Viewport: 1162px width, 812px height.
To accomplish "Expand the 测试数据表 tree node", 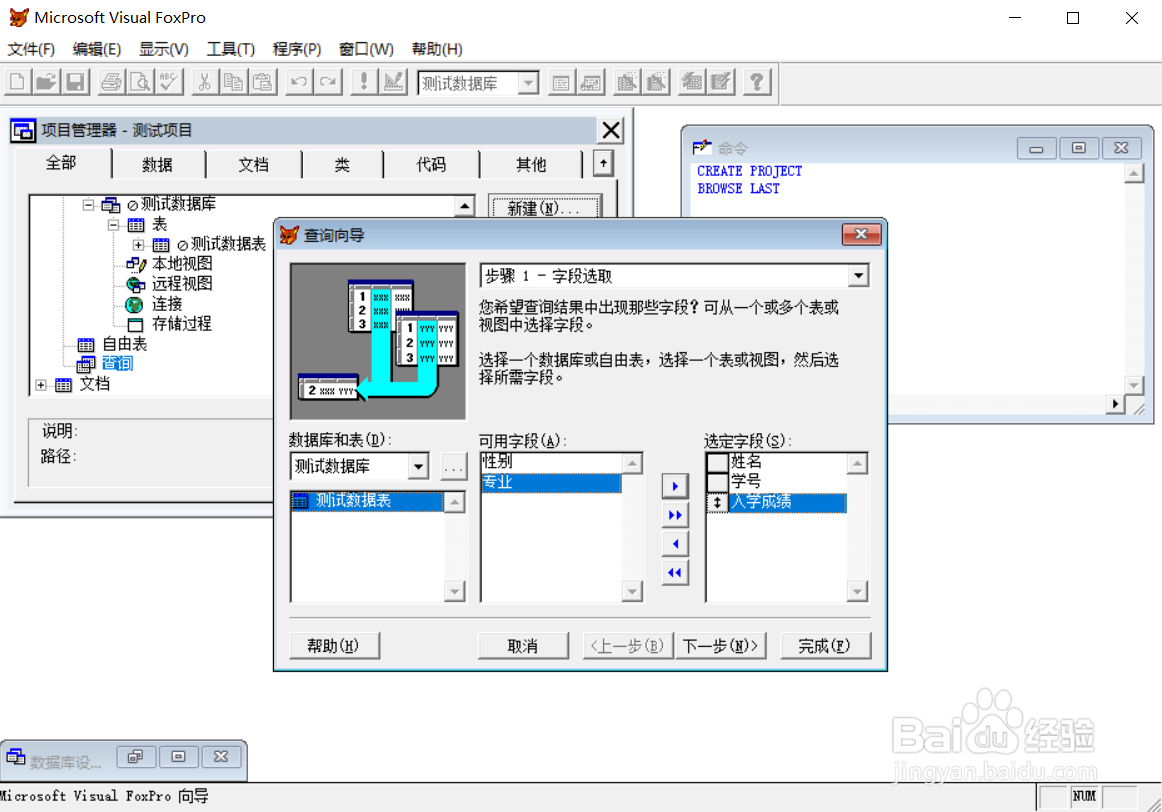I will [139, 244].
